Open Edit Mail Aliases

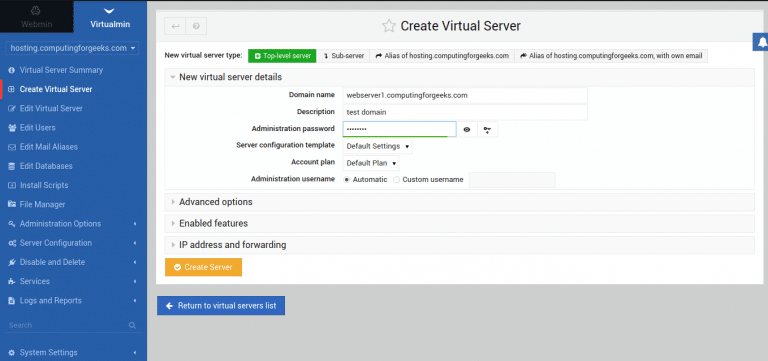48,147
